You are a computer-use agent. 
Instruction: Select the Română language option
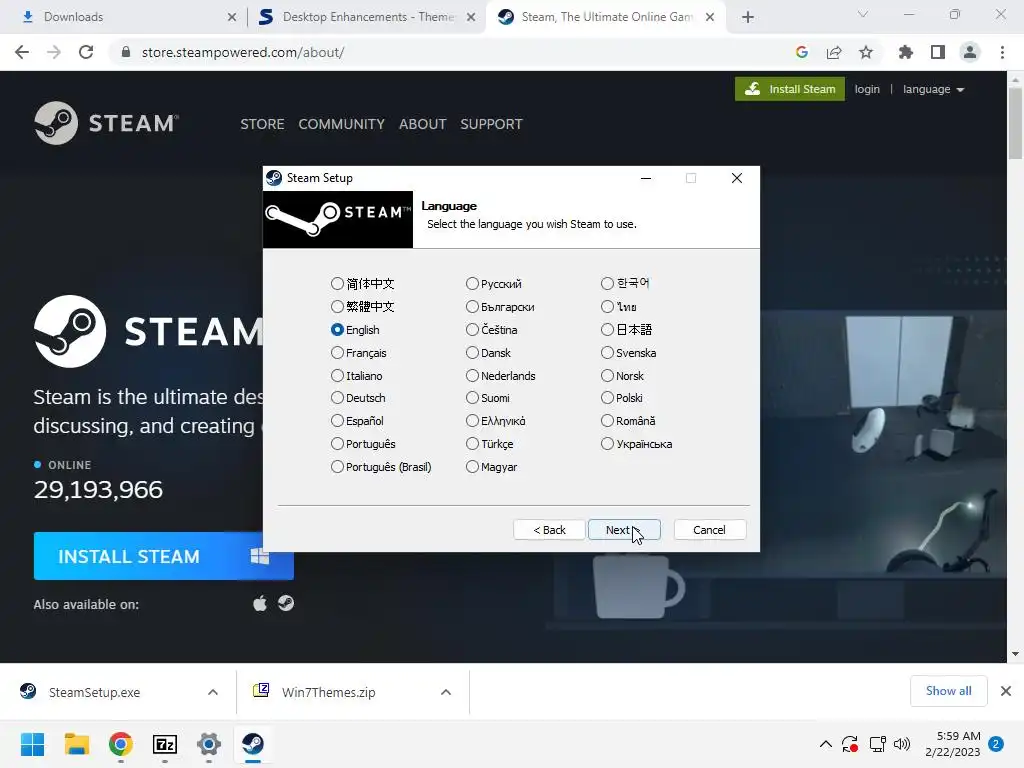(x=607, y=421)
